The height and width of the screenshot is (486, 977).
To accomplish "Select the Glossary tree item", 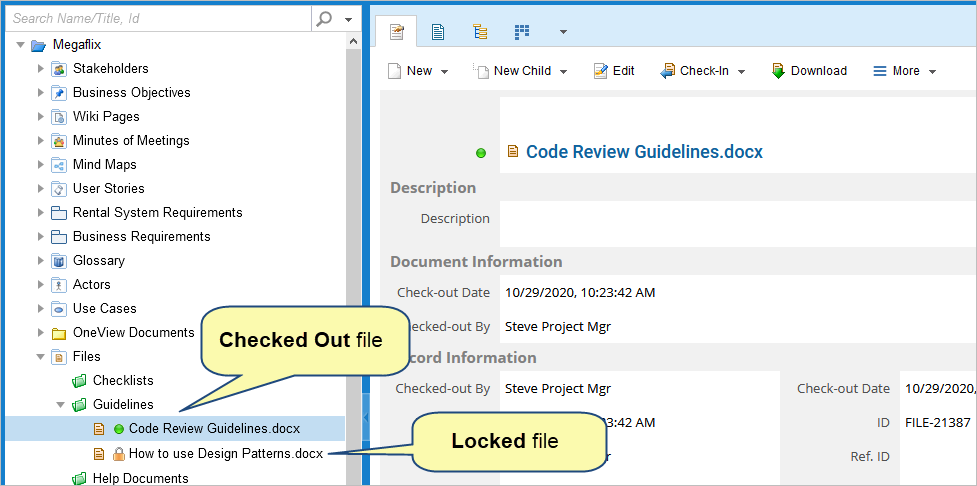I will coord(98,260).
